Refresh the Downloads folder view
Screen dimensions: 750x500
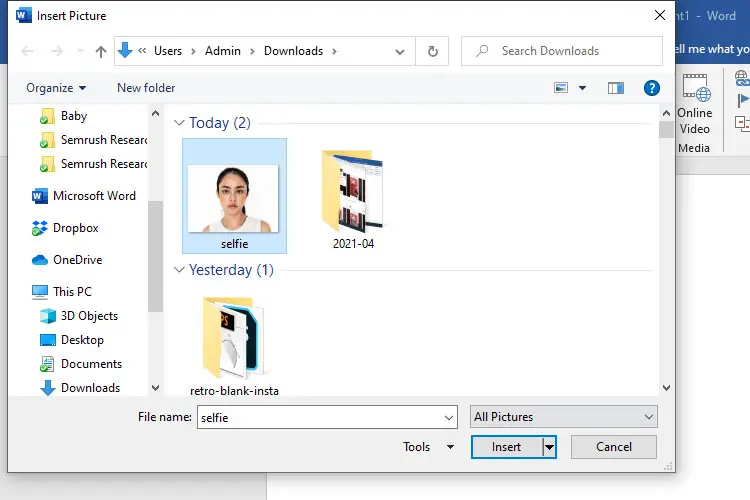pos(432,51)
